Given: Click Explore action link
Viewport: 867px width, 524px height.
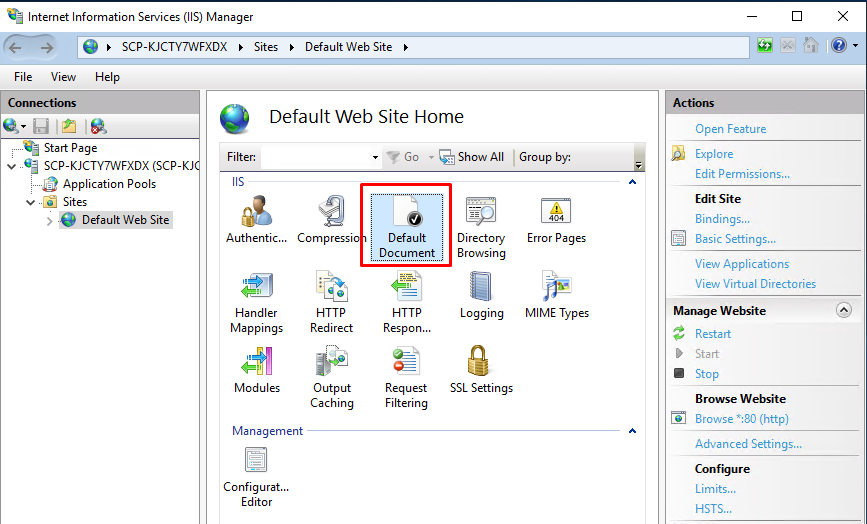Looking at the screenshot, I should click(x=714, y=154).
